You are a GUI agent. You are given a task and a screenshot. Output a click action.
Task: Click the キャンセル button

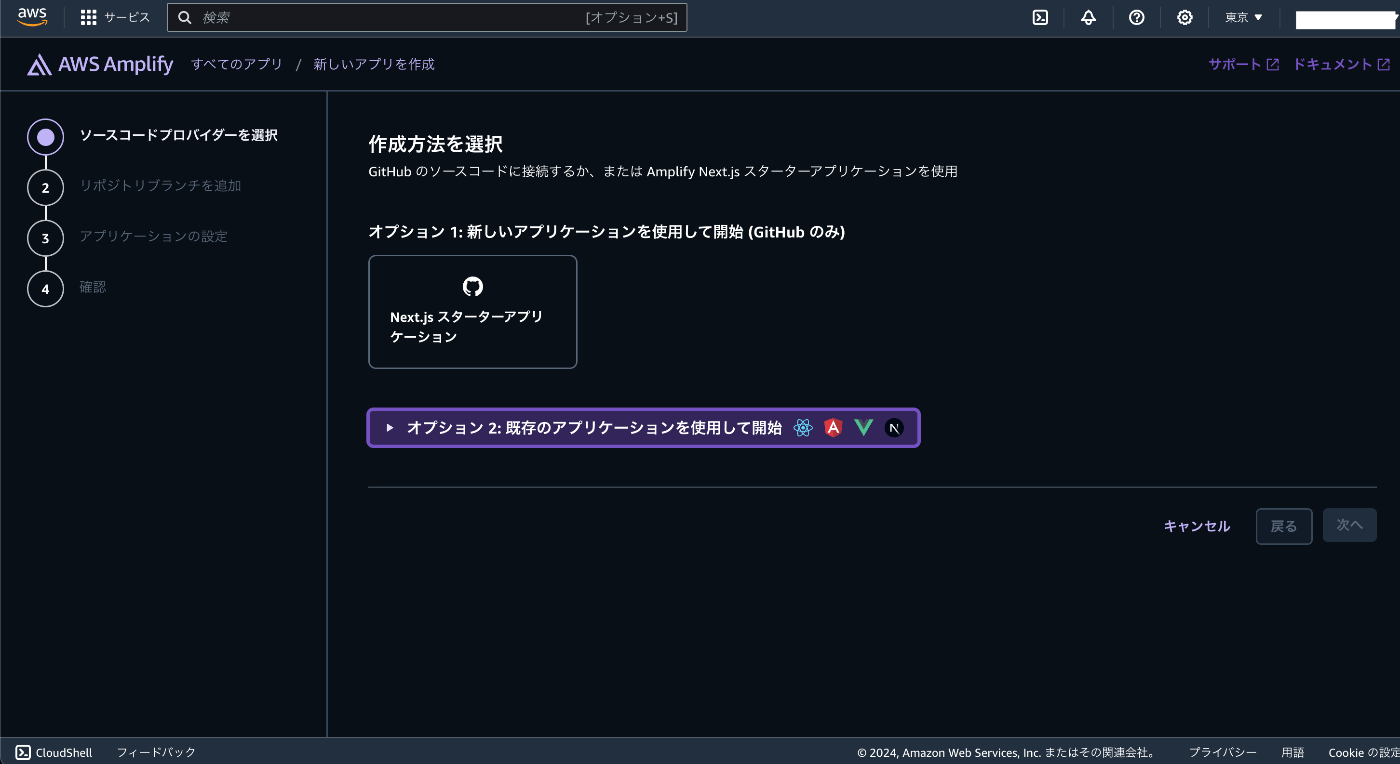pos(1196,525)
